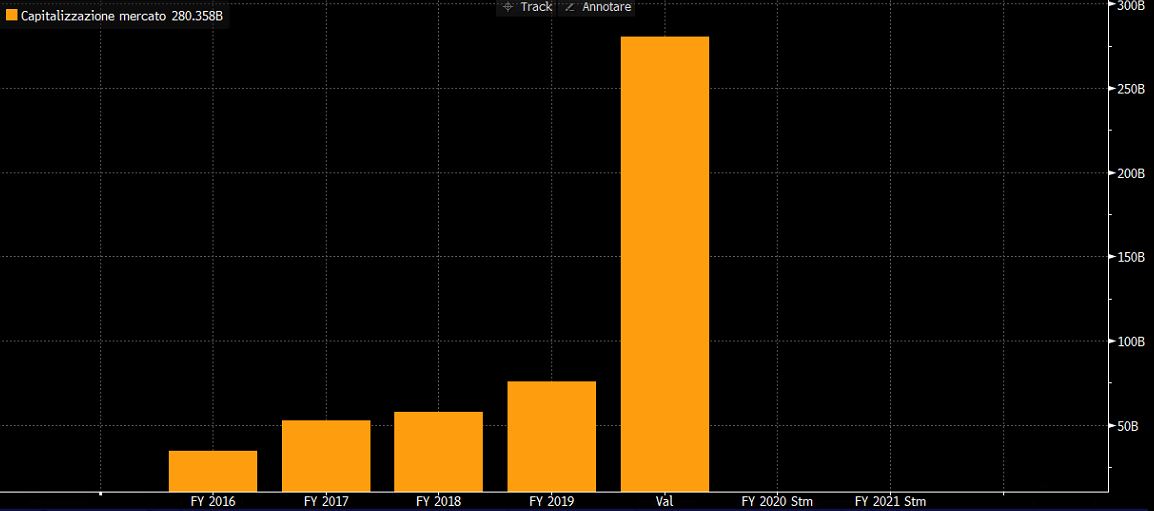Click the tall Val bar
Viewport: 1154px width, 511px height.
[665, 264]
